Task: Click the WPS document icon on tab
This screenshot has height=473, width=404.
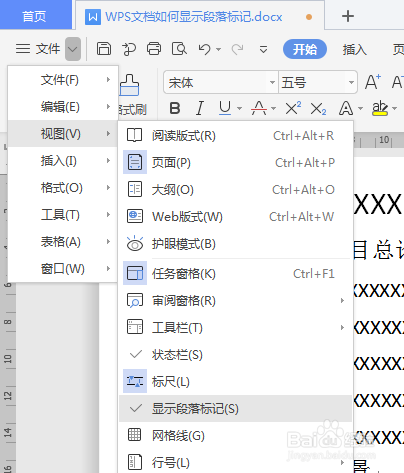Action: 93,17
